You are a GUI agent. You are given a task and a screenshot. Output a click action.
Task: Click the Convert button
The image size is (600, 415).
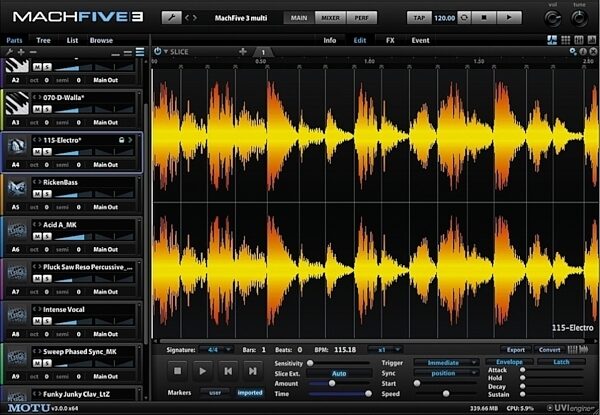click(x=549, y=350)
